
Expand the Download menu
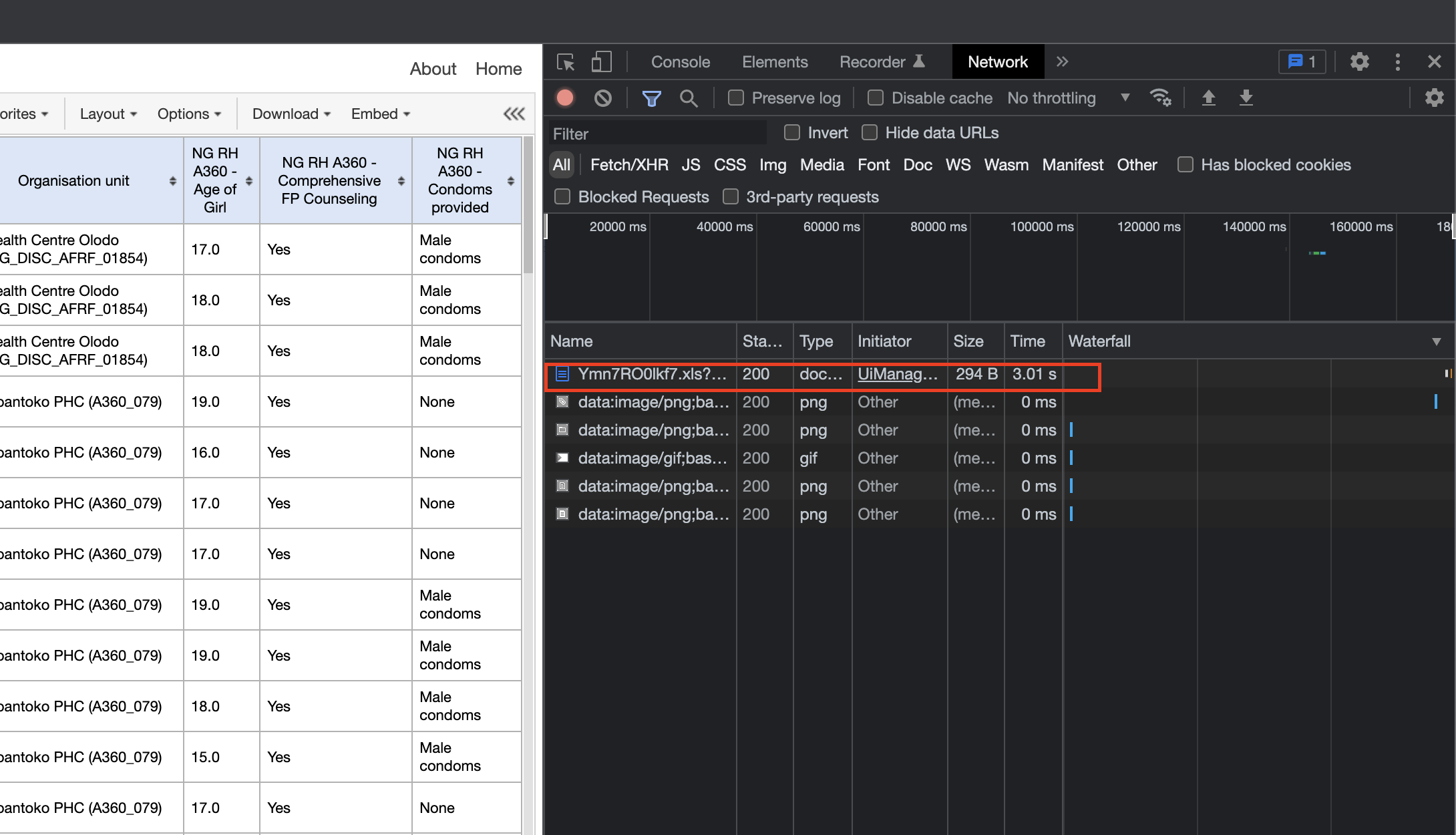click(291, 114)
